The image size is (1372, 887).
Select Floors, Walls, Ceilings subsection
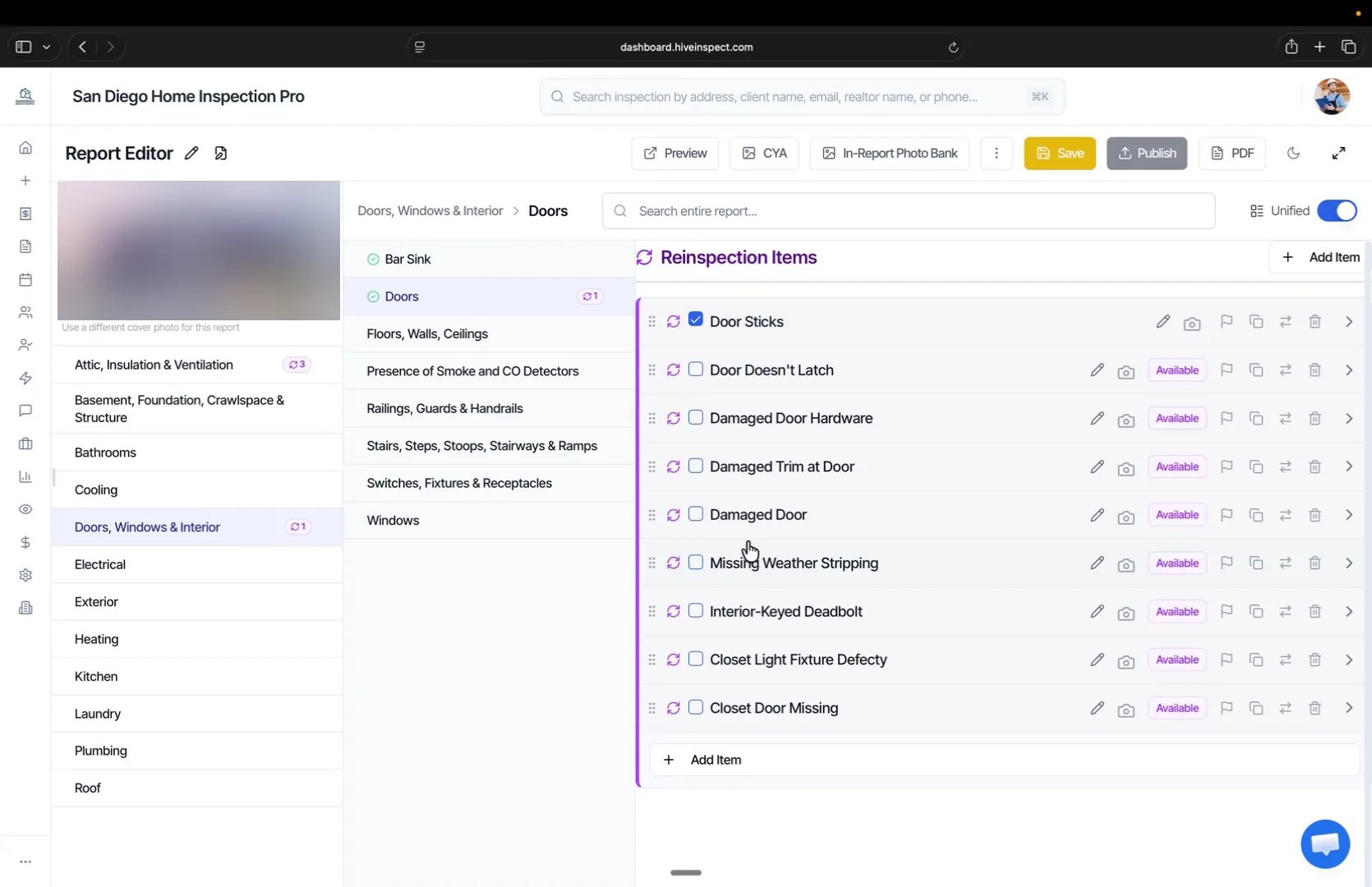tap(489, 334)
